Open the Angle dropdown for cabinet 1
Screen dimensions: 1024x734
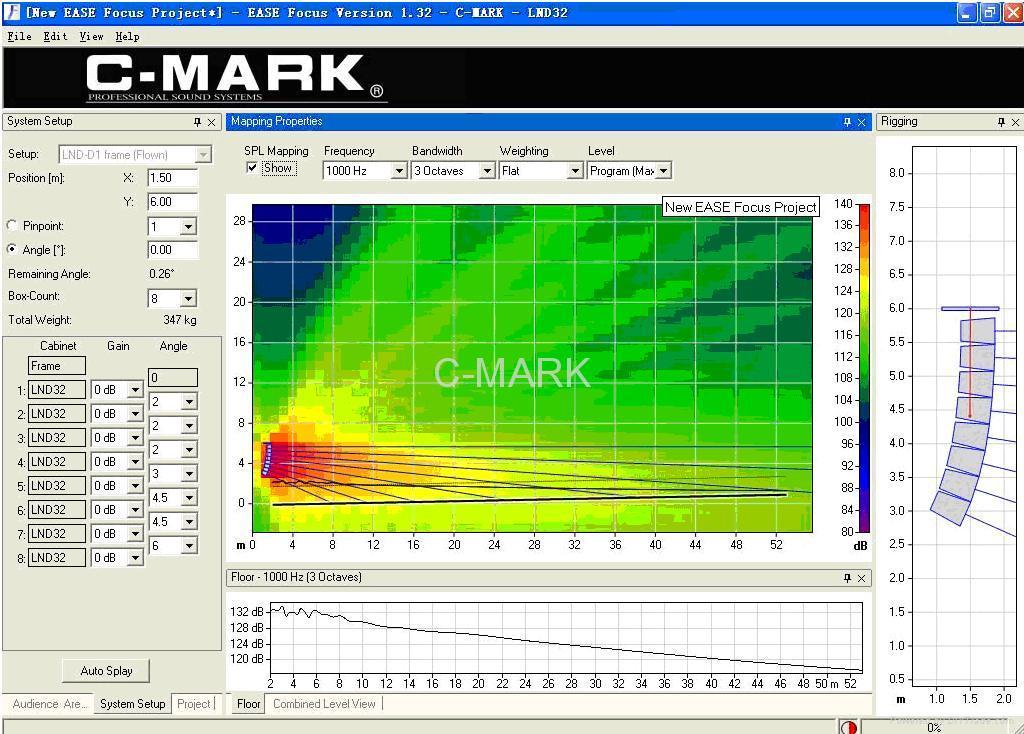pos(189,402)
